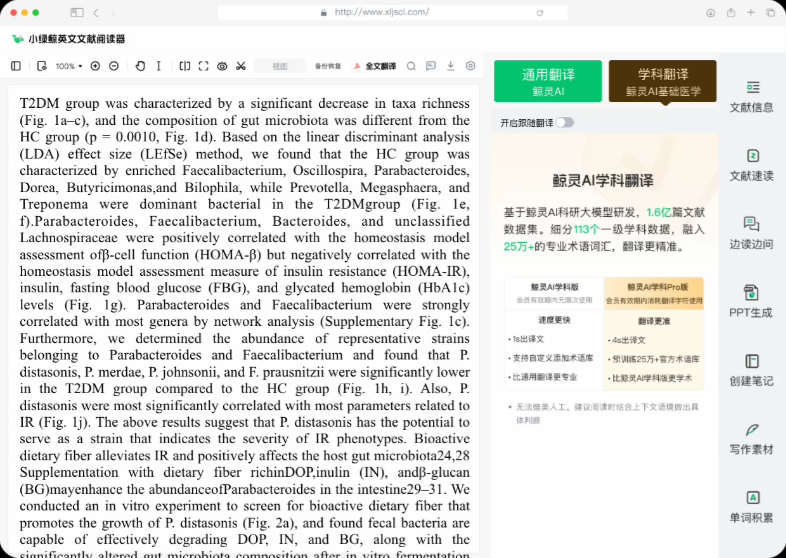Toggle the left sidebar panel icon
786x558 pixels.
[15, 66]
